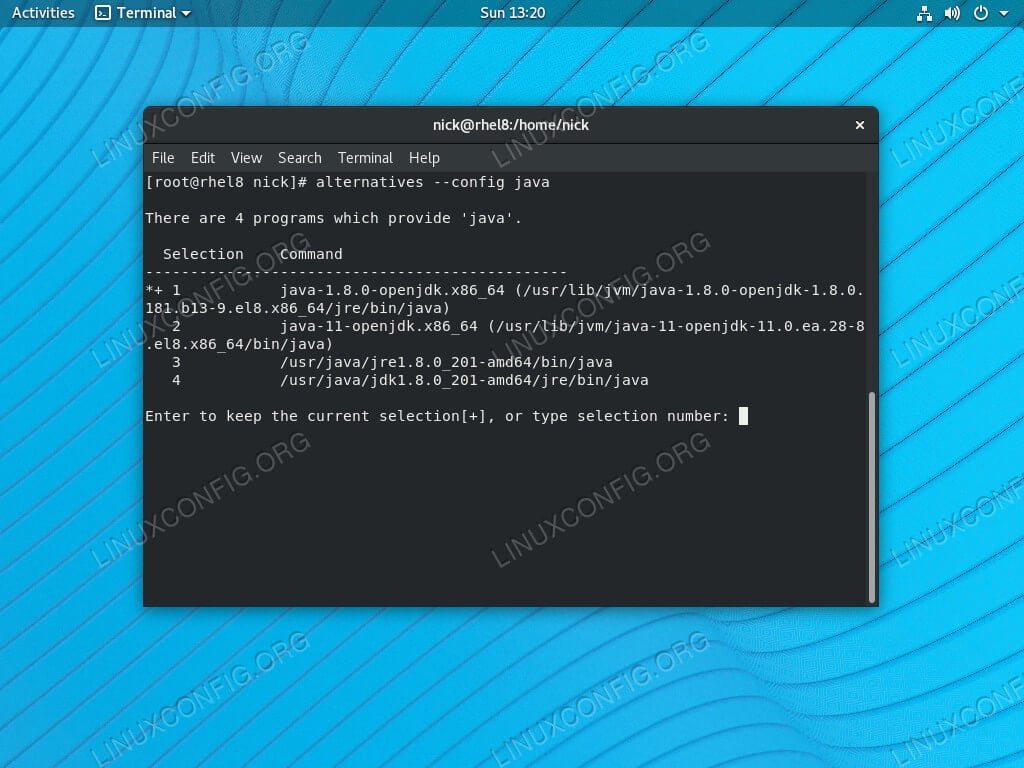Click the cursor at the selection number prompt

743,416
